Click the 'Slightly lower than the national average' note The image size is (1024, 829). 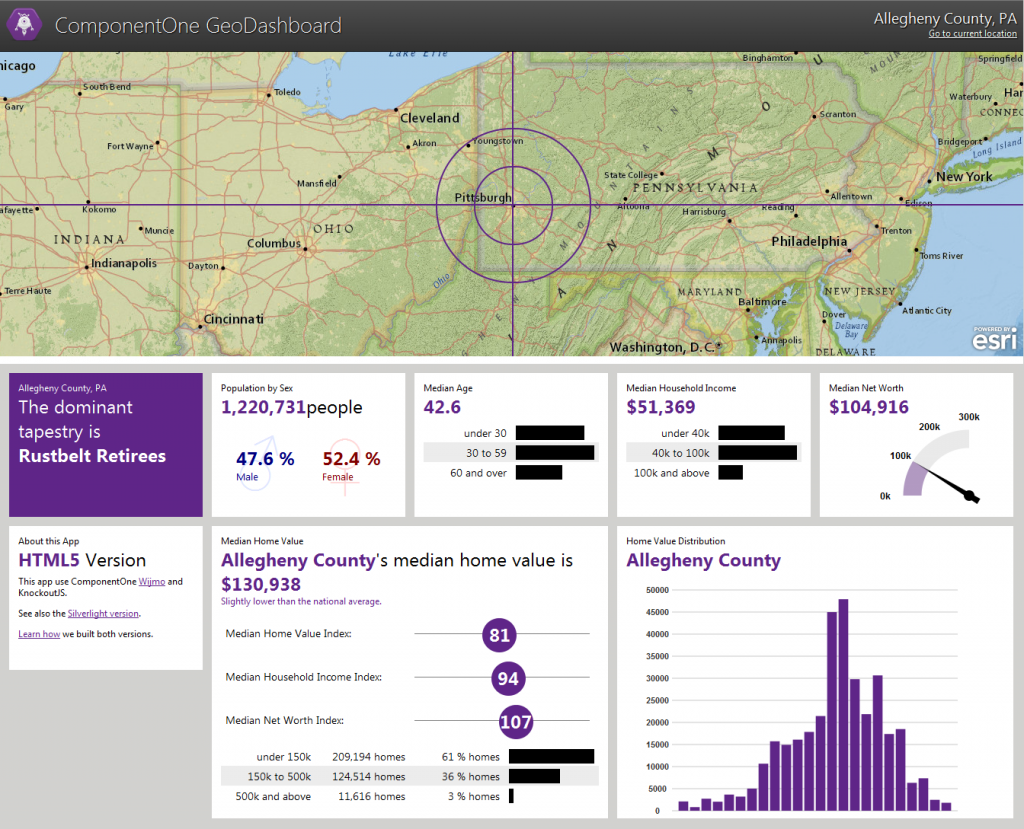click(301, 601)
